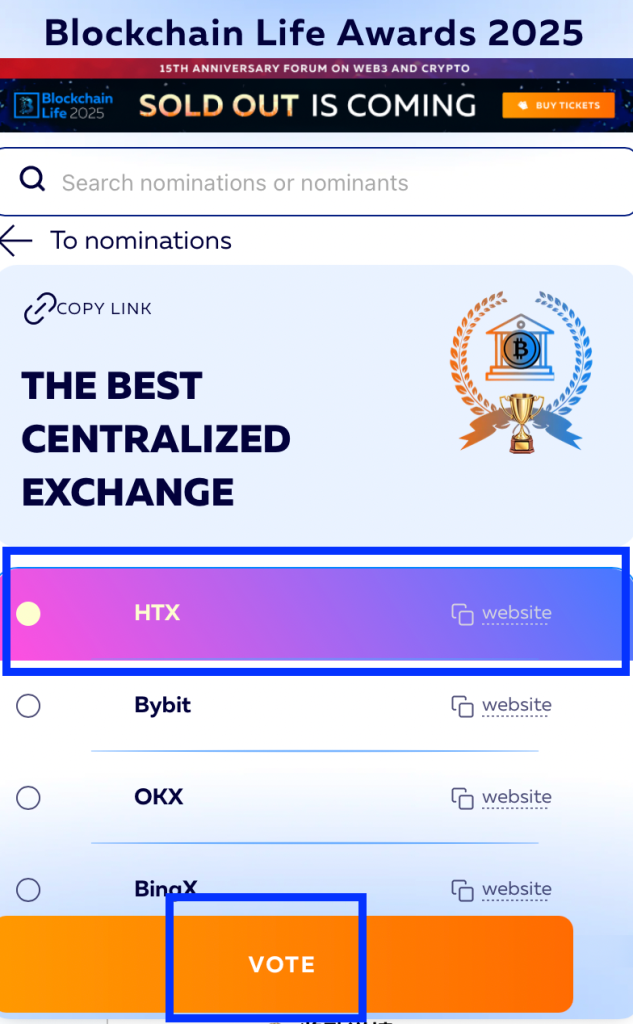Click the search magnifier icon
The height and width of the screenshot is (1024, 633).
tap(33, 180)
